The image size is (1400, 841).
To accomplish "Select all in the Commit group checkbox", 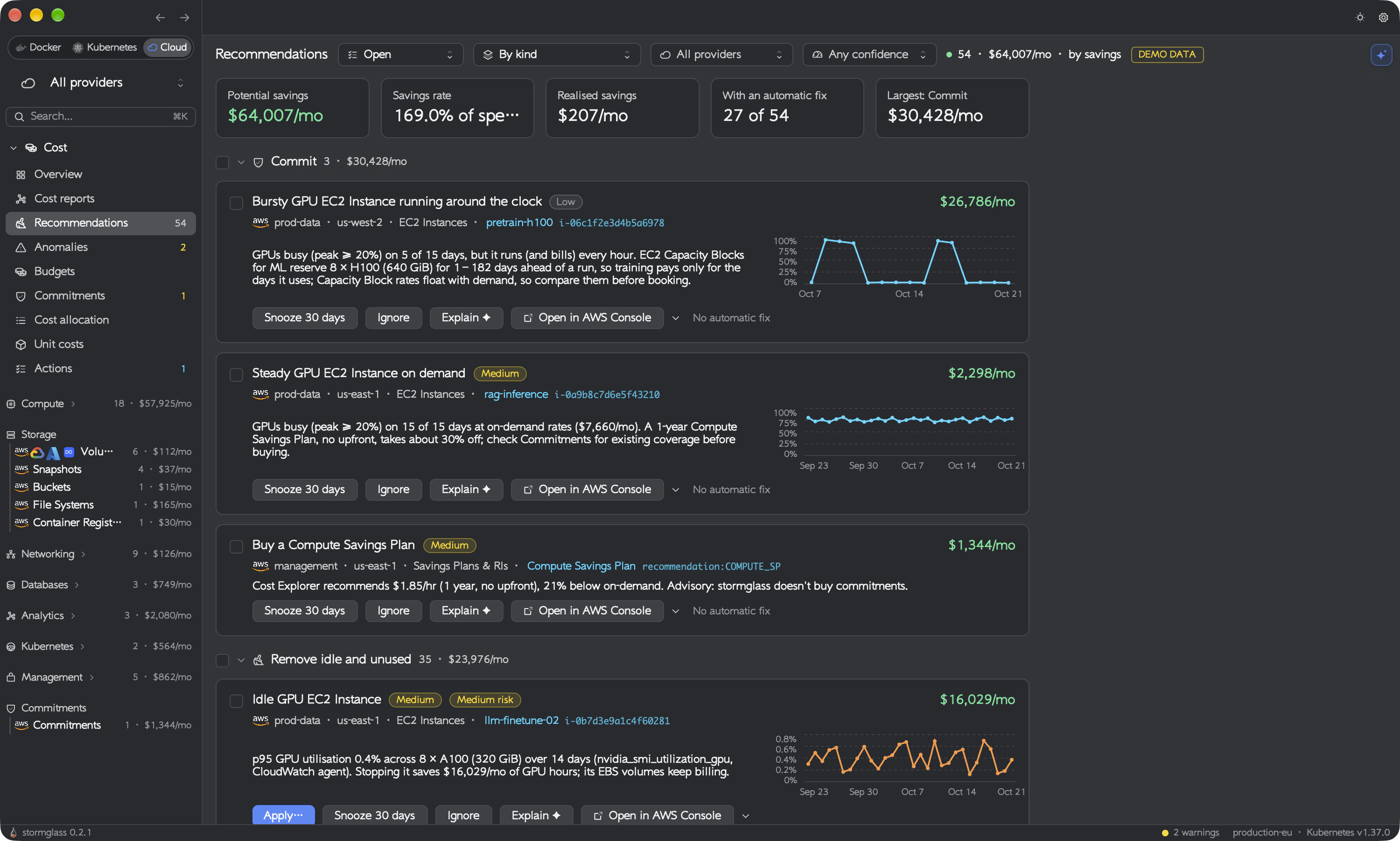I will pos(223,162).
